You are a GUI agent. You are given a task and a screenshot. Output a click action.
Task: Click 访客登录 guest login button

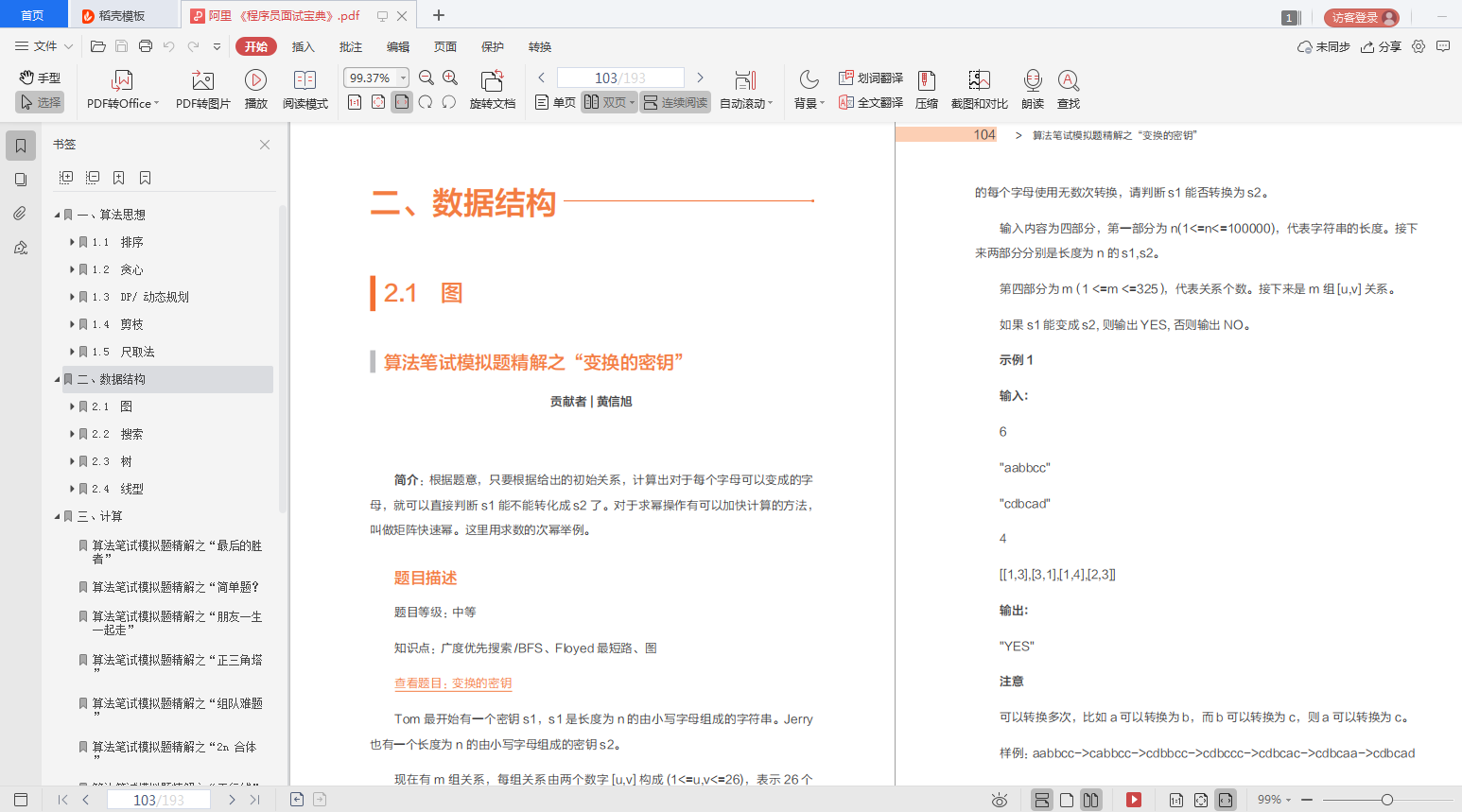(x=1362, y=17)
